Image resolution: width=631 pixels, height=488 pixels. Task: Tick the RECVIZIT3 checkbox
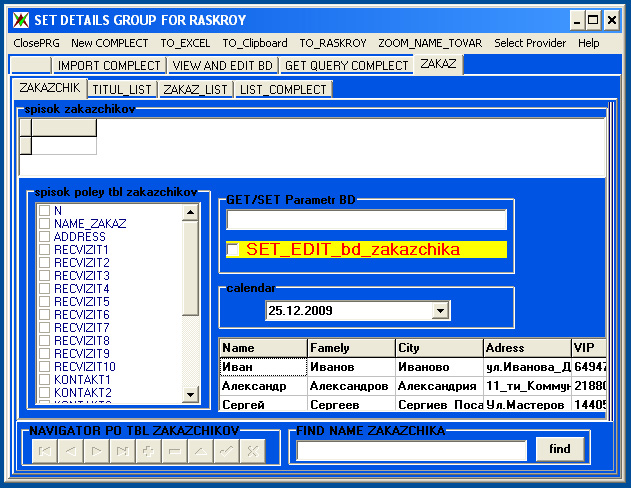[44, 276]
